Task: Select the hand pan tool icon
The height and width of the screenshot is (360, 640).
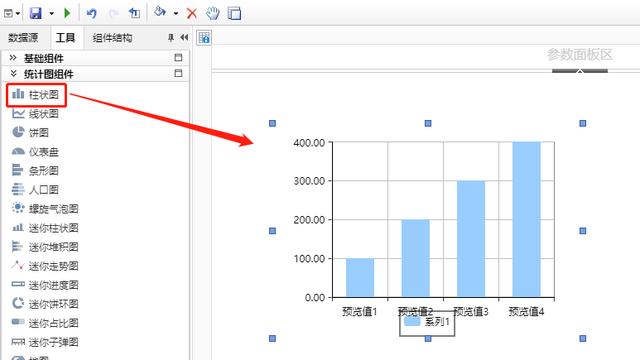Action: point(212,13)
